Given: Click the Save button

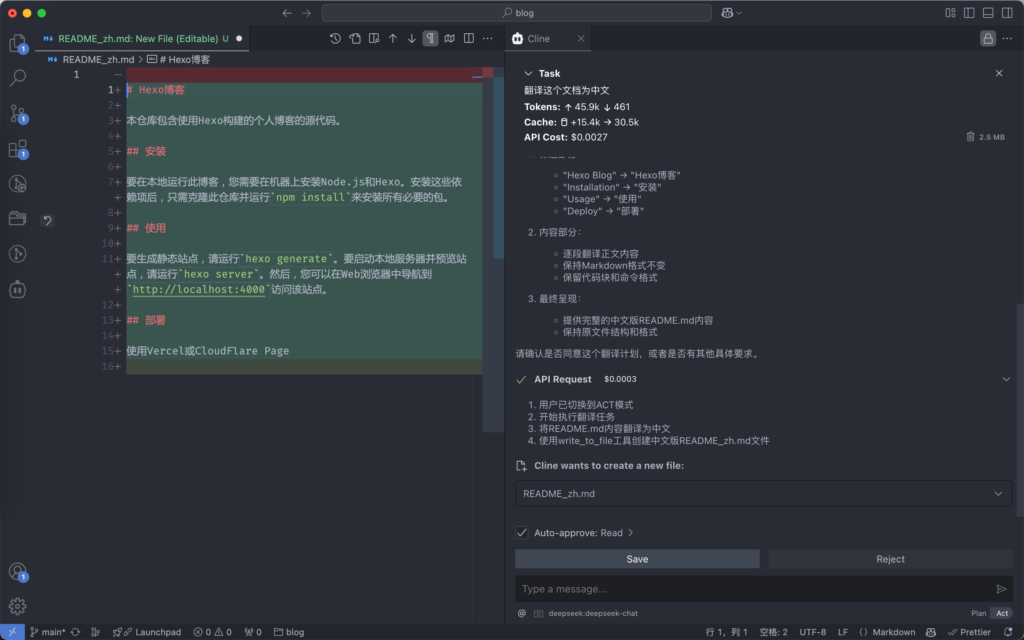Looking at the screenshot, I should pyautogui.click(x=637, y=559).
